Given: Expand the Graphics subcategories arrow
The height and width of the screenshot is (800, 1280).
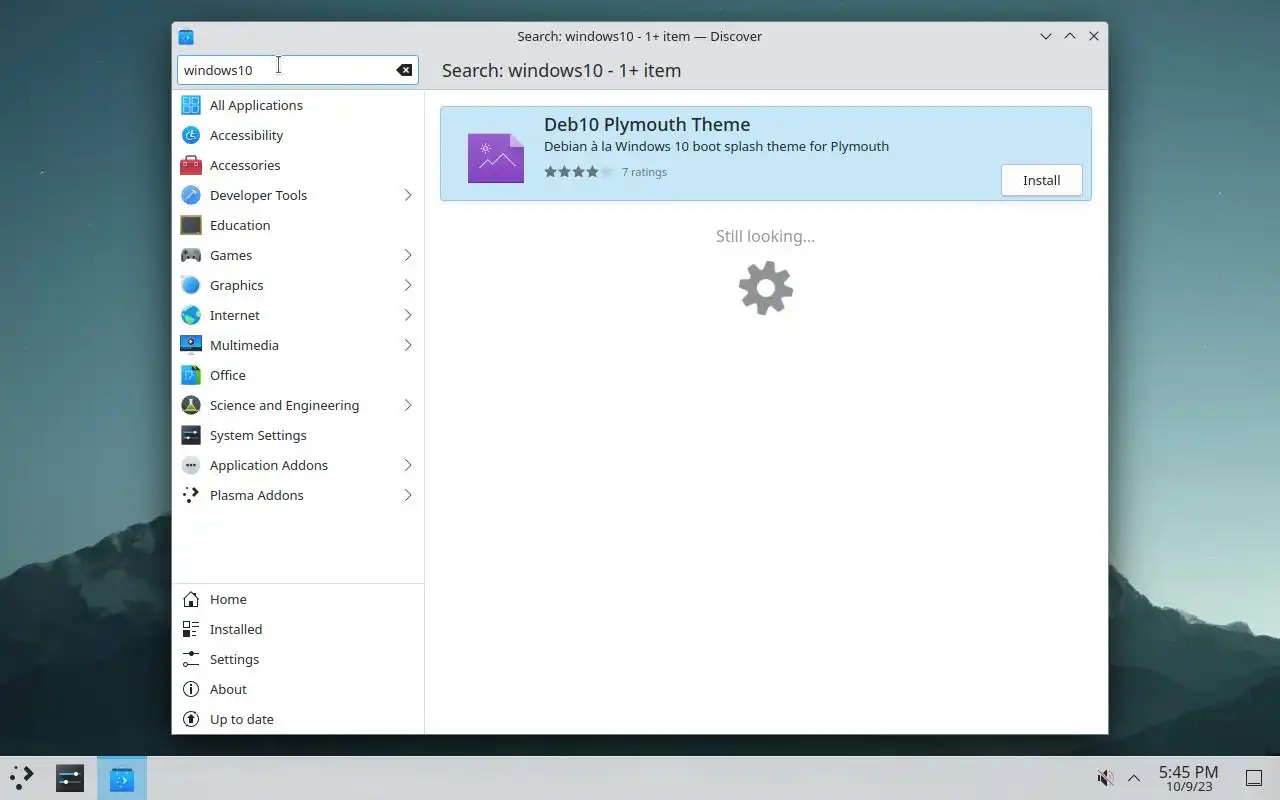Looking at the screenshot, I should [408, 285].
